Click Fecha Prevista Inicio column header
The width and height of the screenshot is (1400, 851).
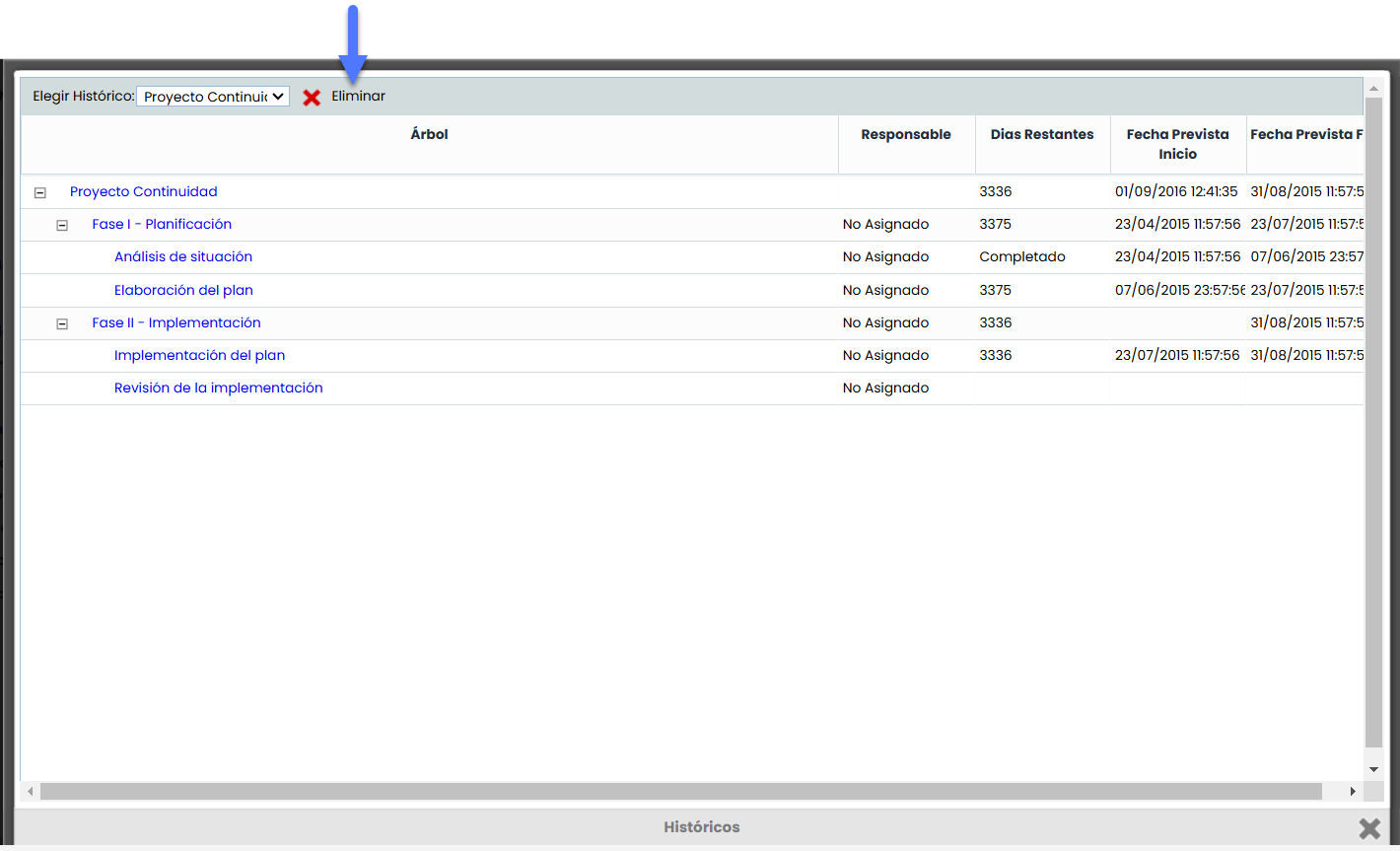pyautogui.click(x=1177, y=144)
